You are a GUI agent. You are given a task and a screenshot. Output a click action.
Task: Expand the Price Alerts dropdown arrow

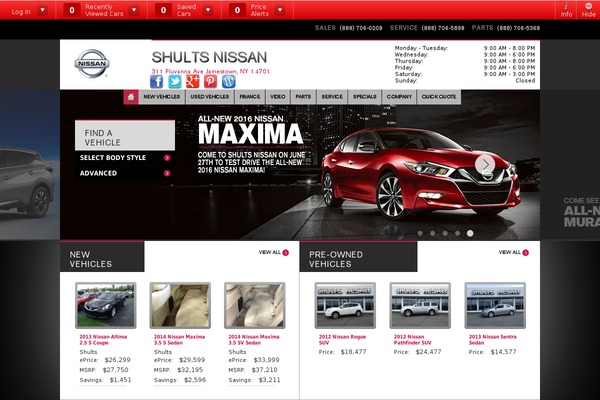tap(280, 10)
